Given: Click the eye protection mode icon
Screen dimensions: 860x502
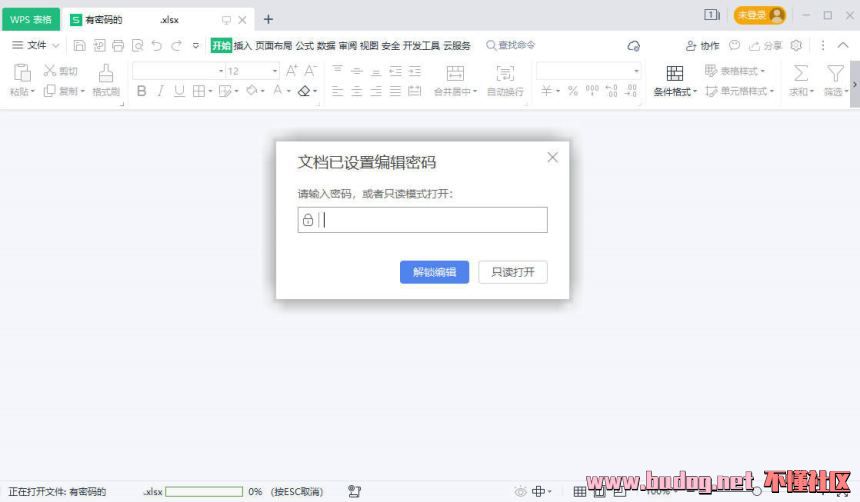Looking at the screenshot, I should (519, 492).
